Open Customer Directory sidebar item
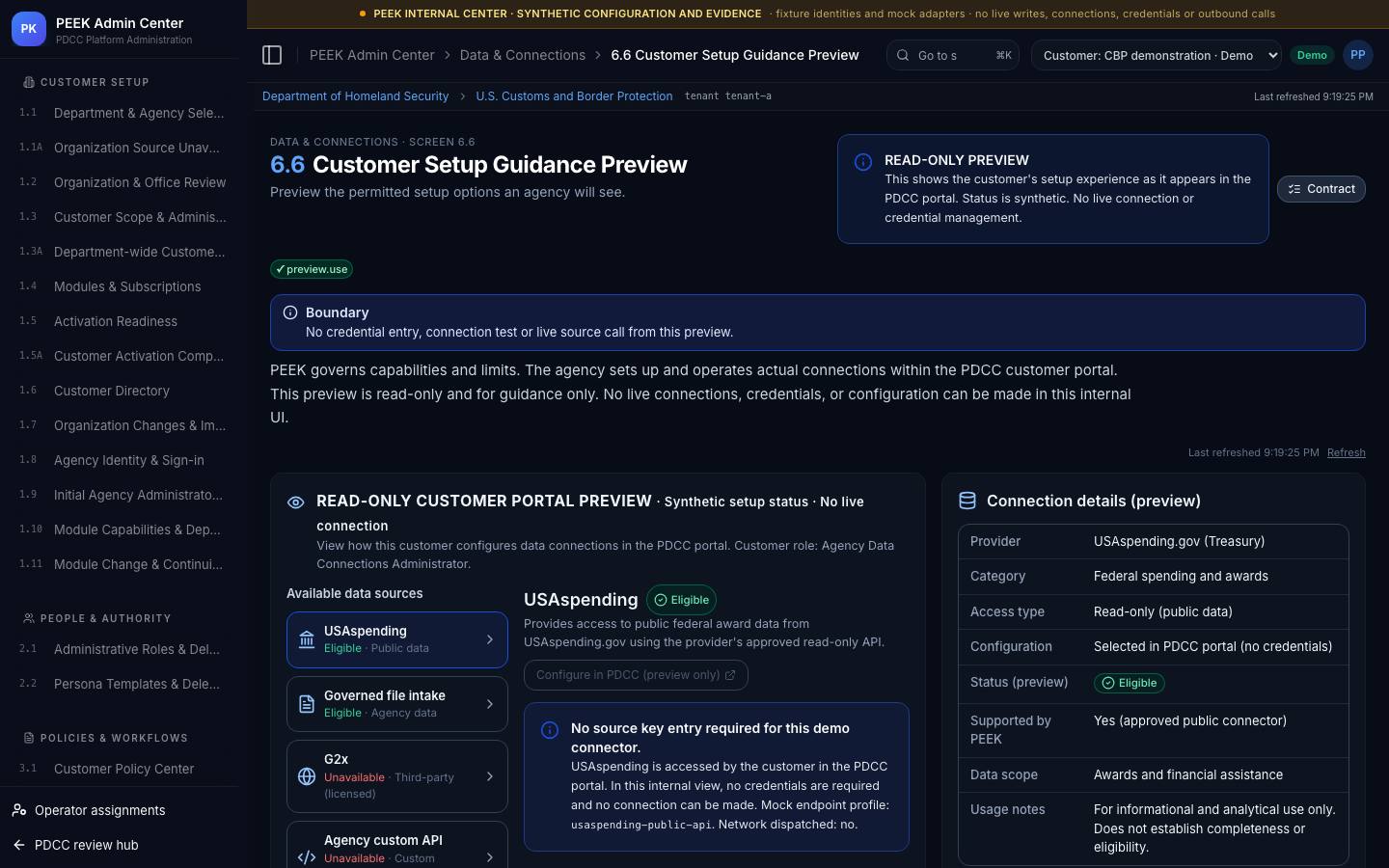The width and height of the screenshot is (1389, 868). pos(123,391)
